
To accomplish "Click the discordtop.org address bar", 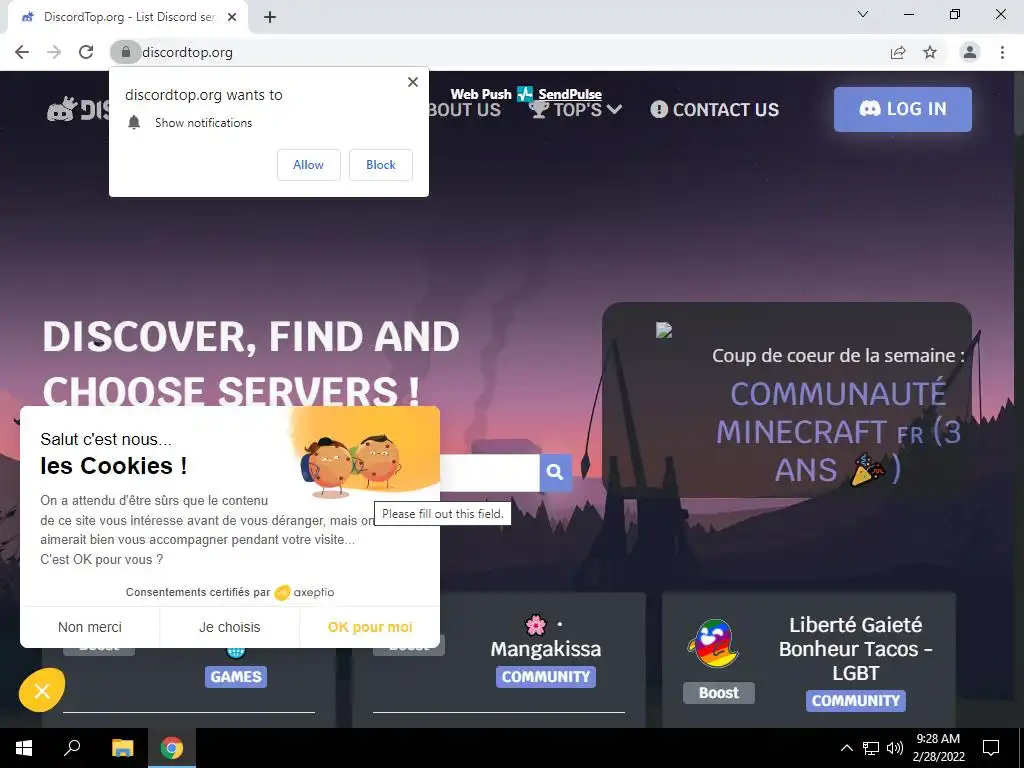I will pos(496,52).
